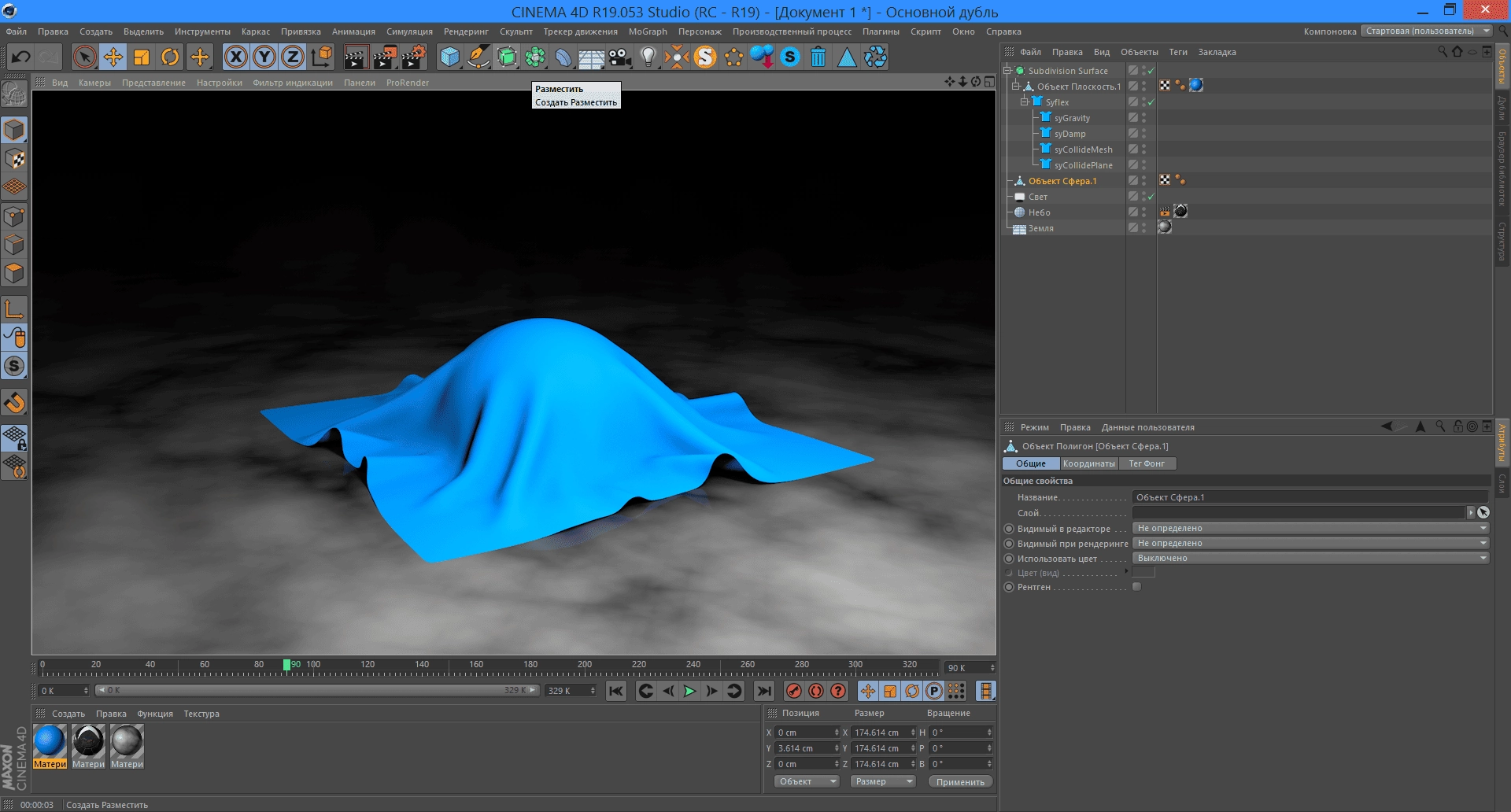Open the Объект coordinate mode dropdown

pyautogui.click(x=807, y=781)
